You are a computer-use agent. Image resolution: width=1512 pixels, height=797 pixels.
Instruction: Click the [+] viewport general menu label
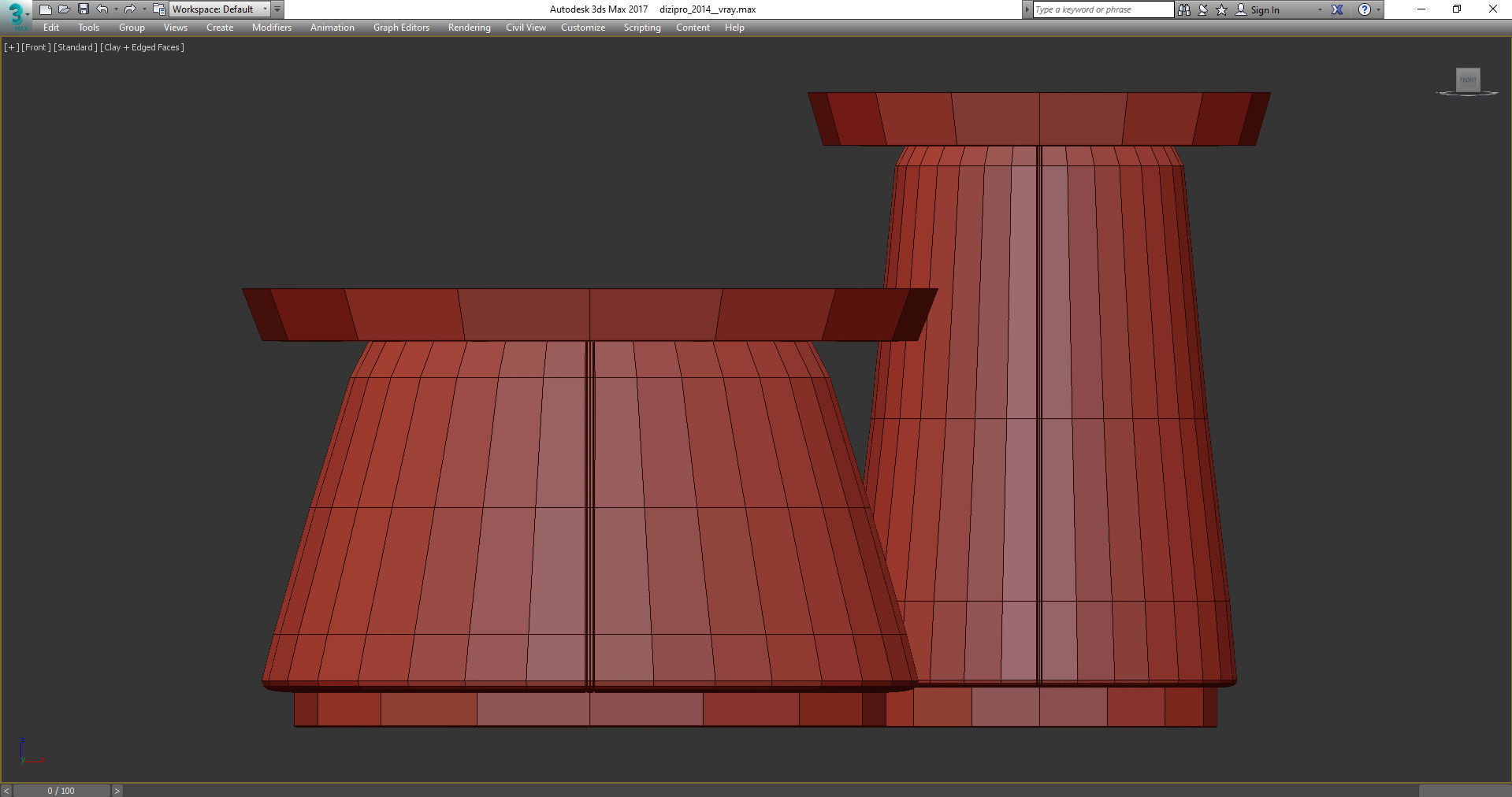click(x=11, y=47)
